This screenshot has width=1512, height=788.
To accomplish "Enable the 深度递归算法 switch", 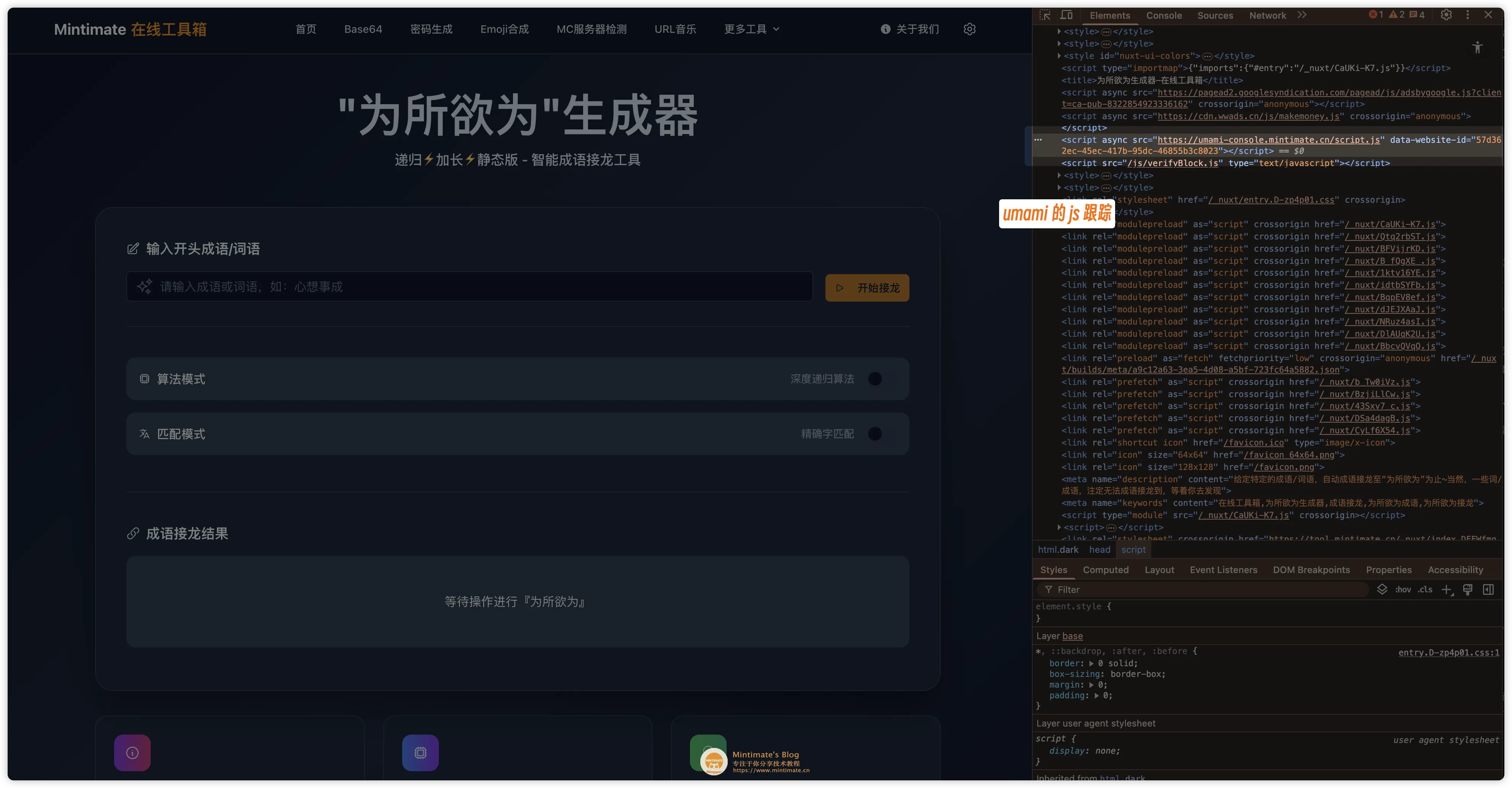I will (x=875, y=379).
